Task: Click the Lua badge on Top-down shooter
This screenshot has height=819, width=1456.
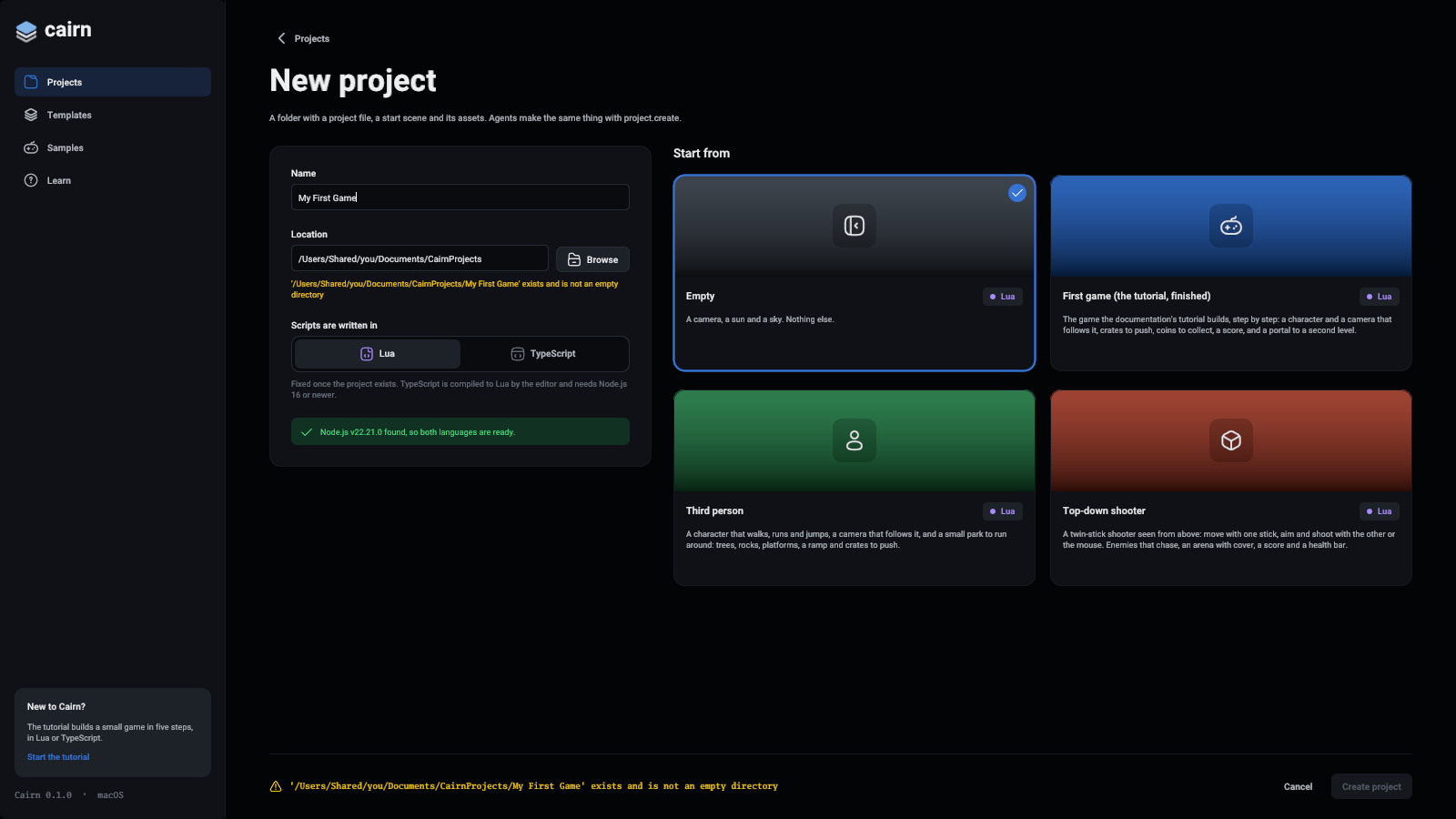Action: click(1380, 511)
